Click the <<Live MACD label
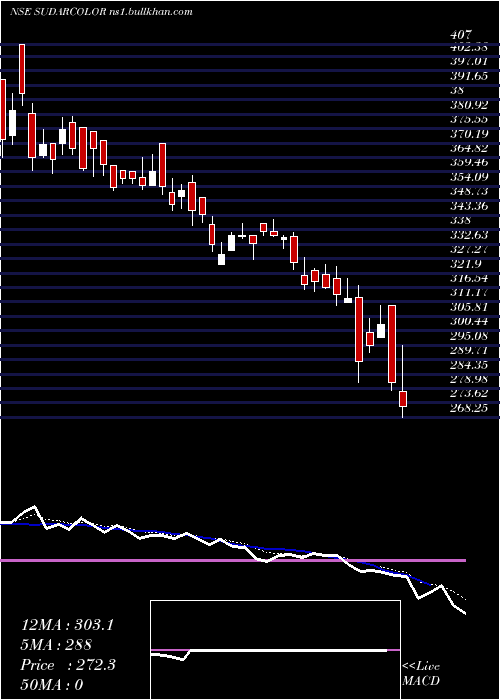This screenshot has height=700, width=500. pyautogui.click(x=421, y=674)
